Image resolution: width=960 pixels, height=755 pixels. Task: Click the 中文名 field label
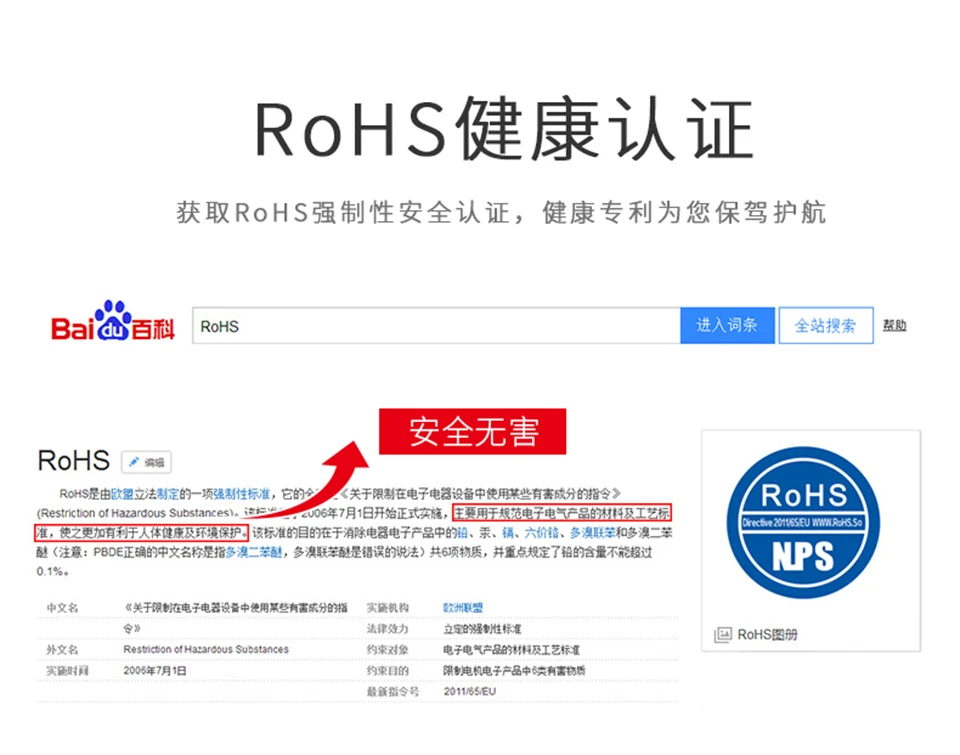(62, 607)
